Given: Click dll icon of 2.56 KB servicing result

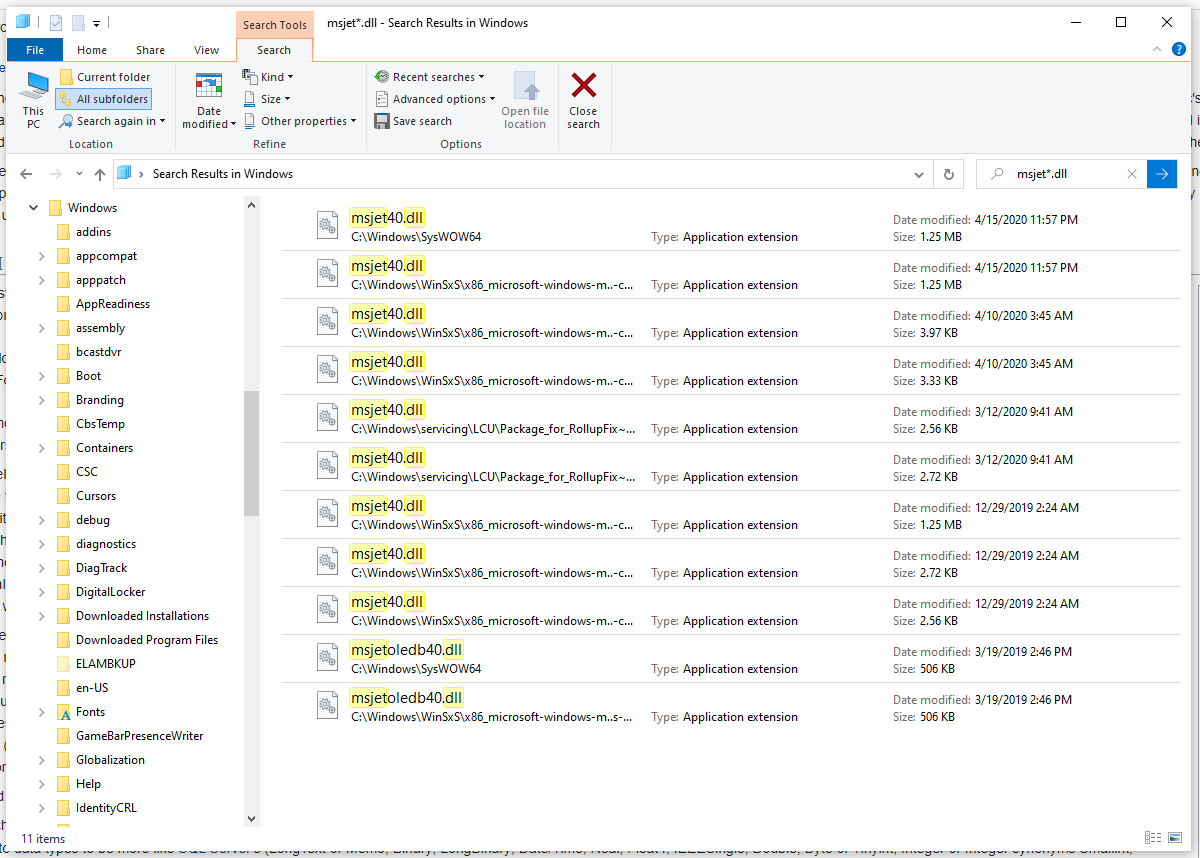Looking at the screenshot, I should click(328, 418).
